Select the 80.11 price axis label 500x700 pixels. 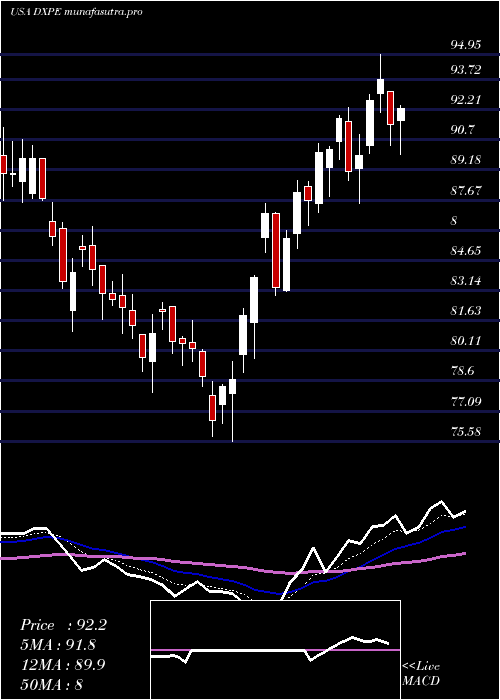click(466, 342)
